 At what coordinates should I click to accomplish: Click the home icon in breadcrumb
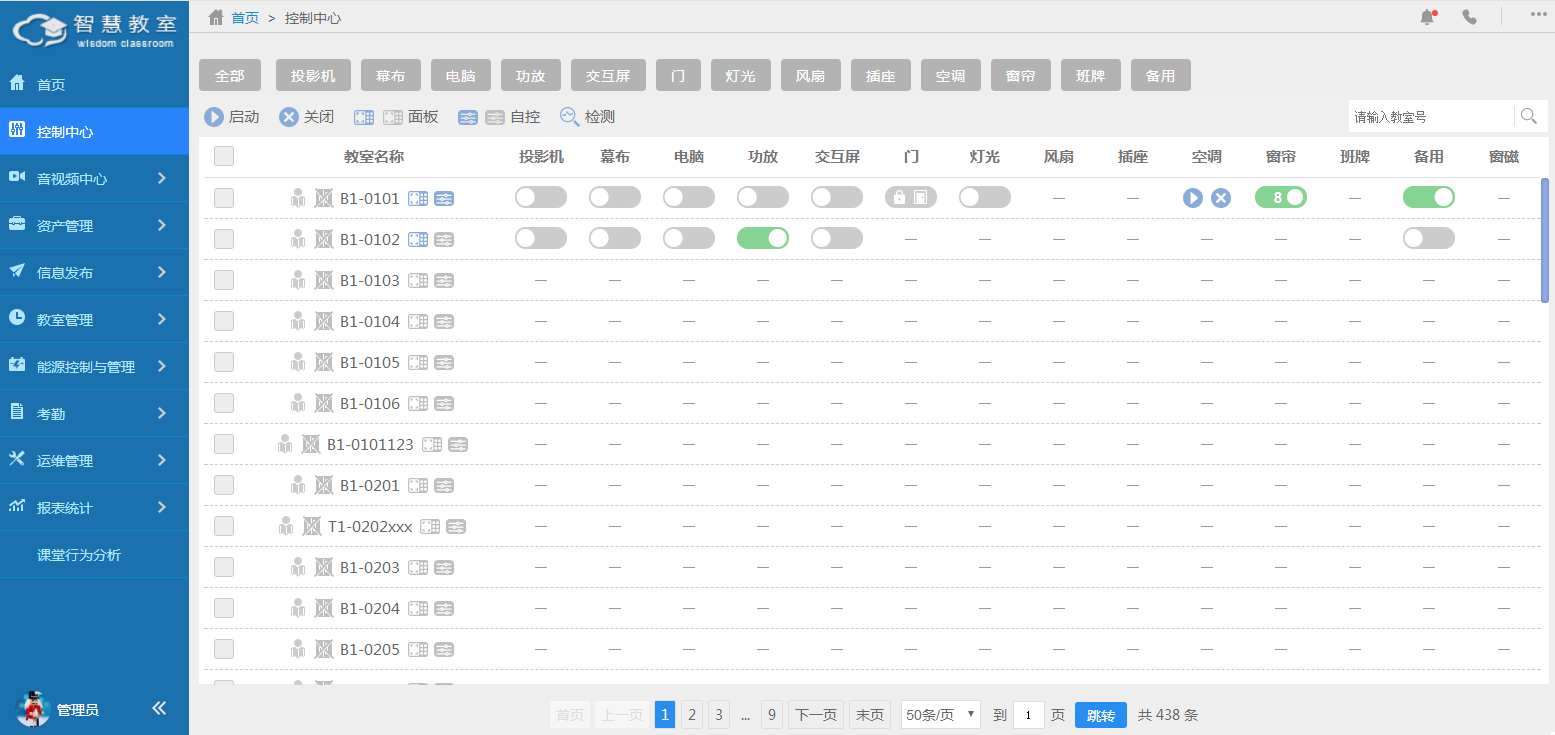point(215,17)
